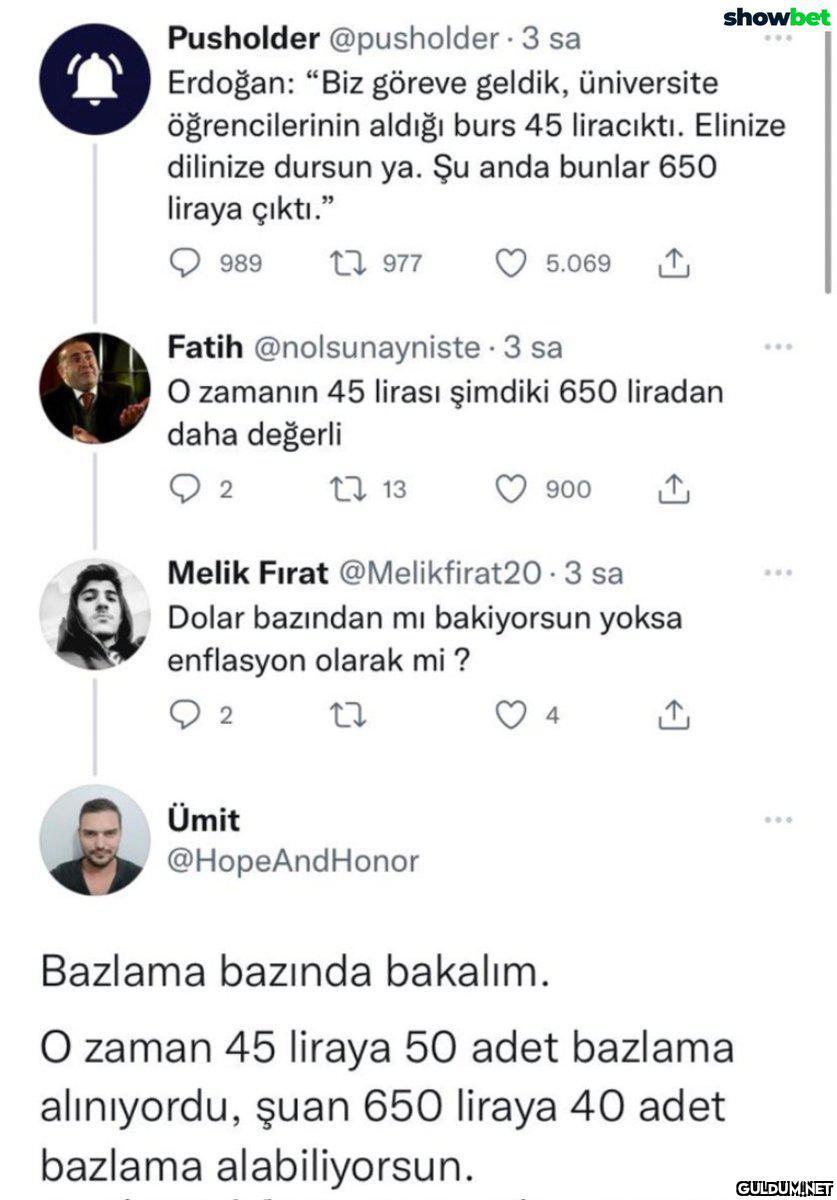Reply to Melik Fırat's tweet
The image size is (837, 1200).
tap(183, 714)
